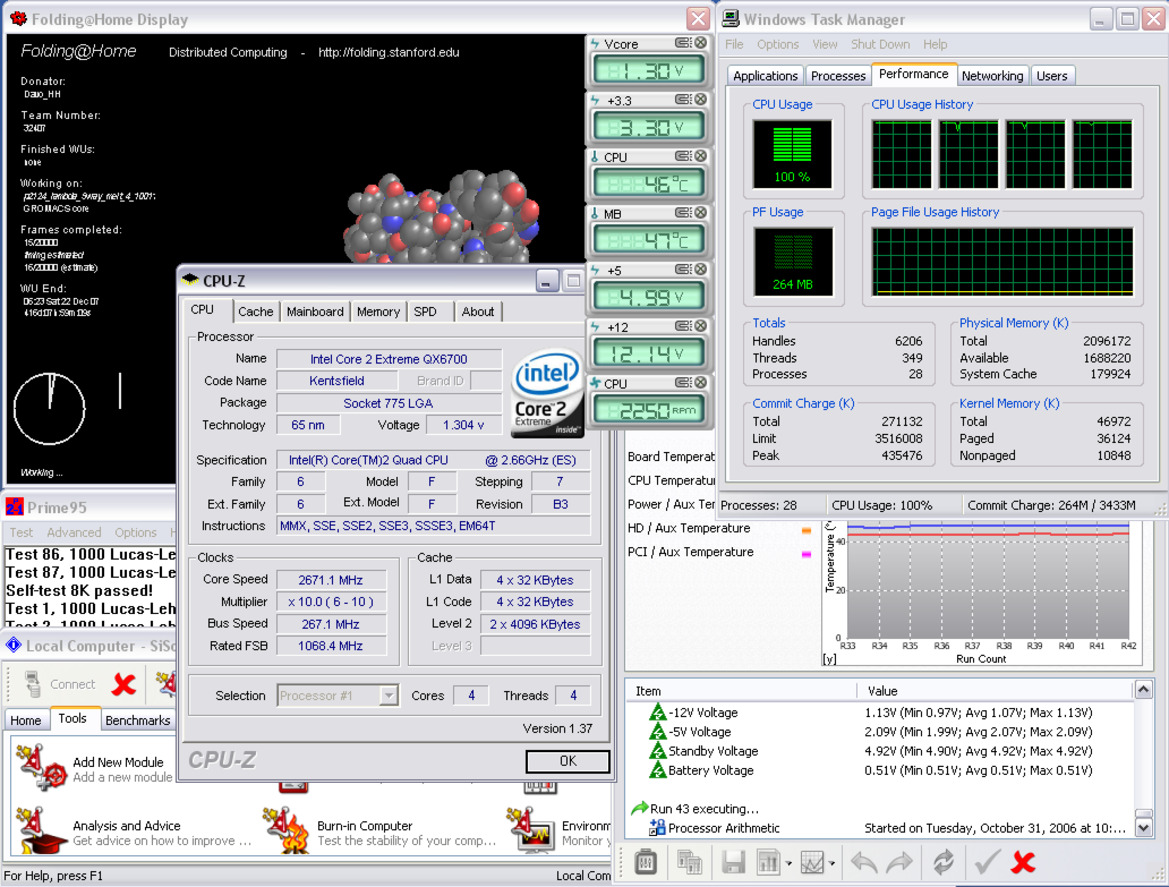Open settings icon on +5 voltage widget
1169x887 pixels.
click(682, 270)
